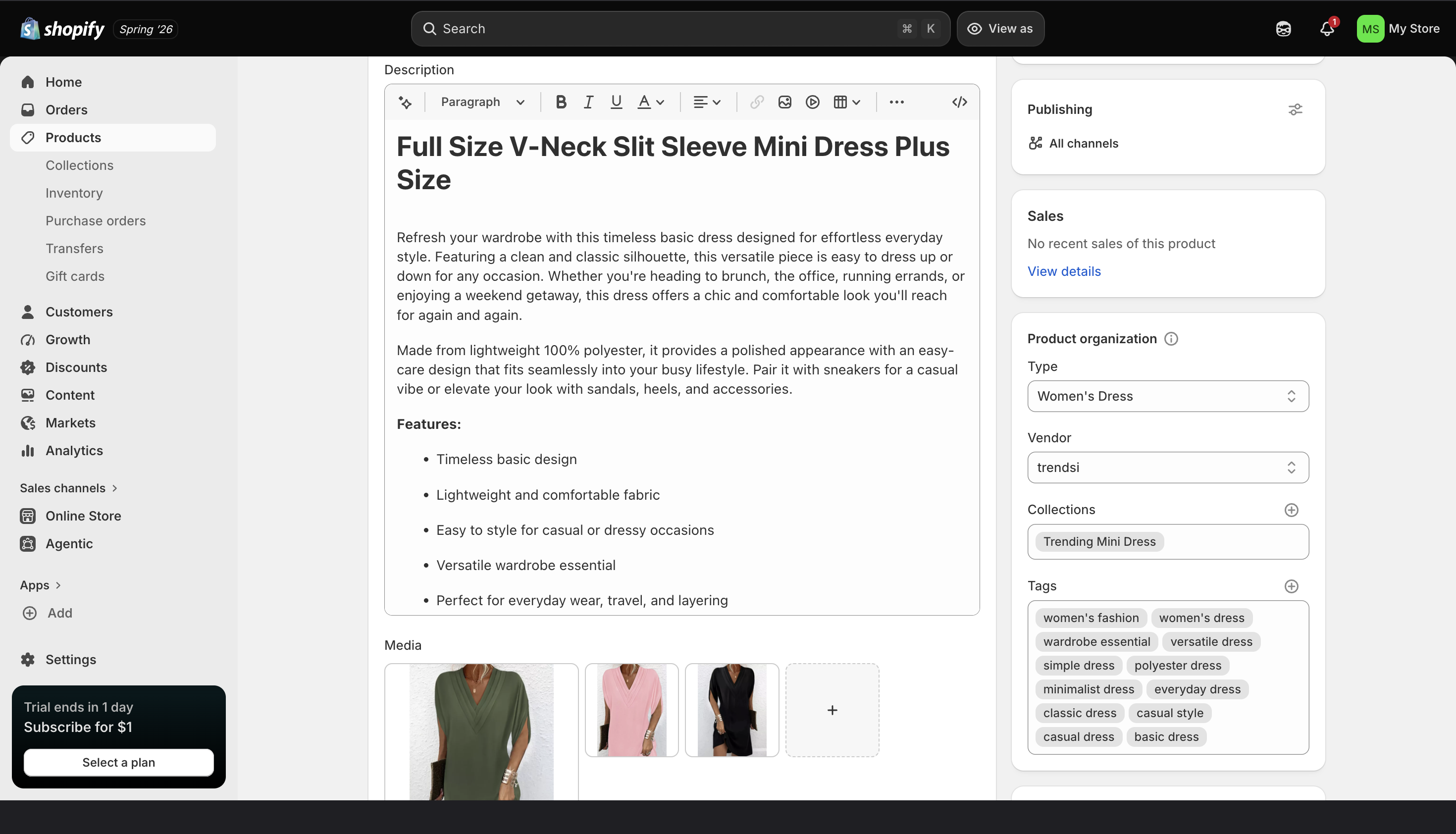Select the black dress media thumbnail
The height and width of the screenshot is (834, 1456).
pos(732,710)
